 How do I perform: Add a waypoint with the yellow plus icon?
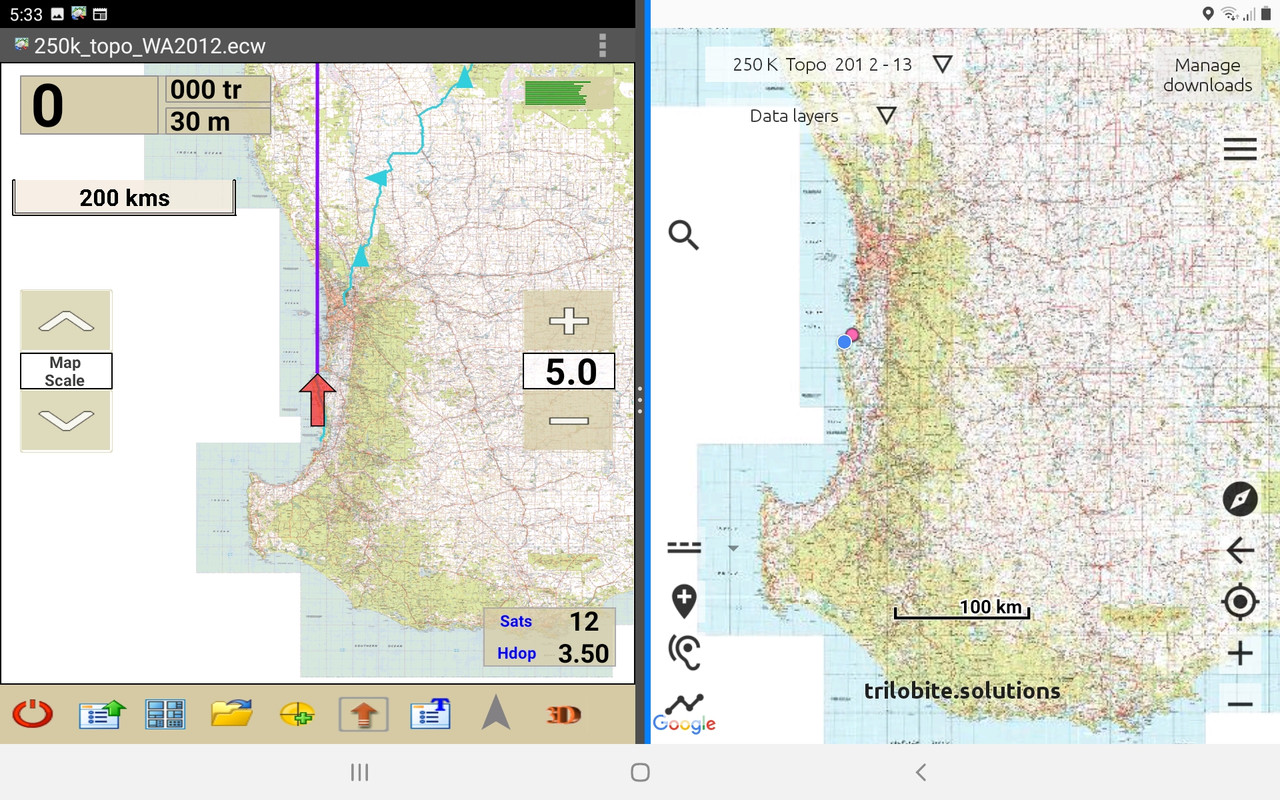(x=297, y=713)
